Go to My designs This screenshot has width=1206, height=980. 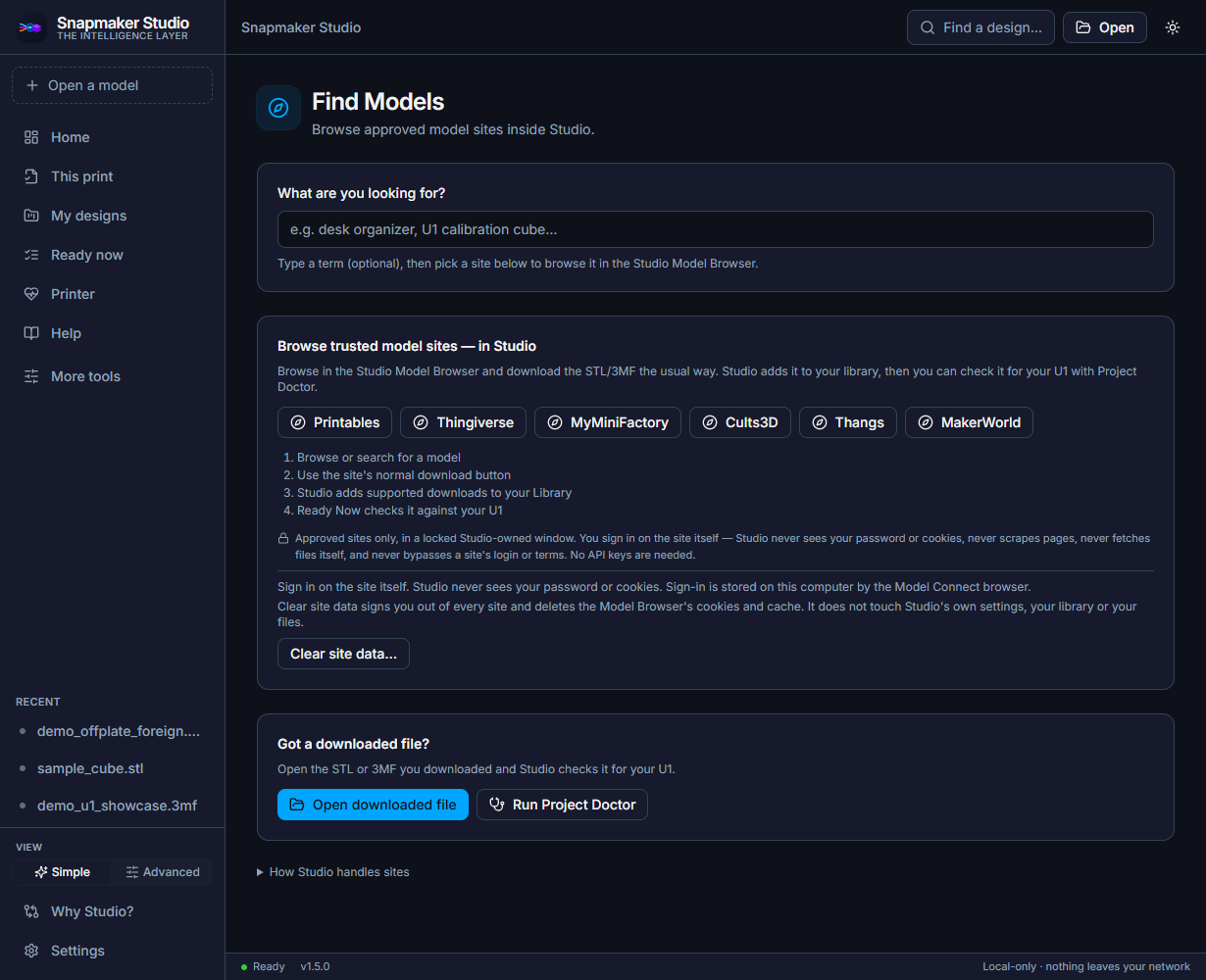pos(112,216)
